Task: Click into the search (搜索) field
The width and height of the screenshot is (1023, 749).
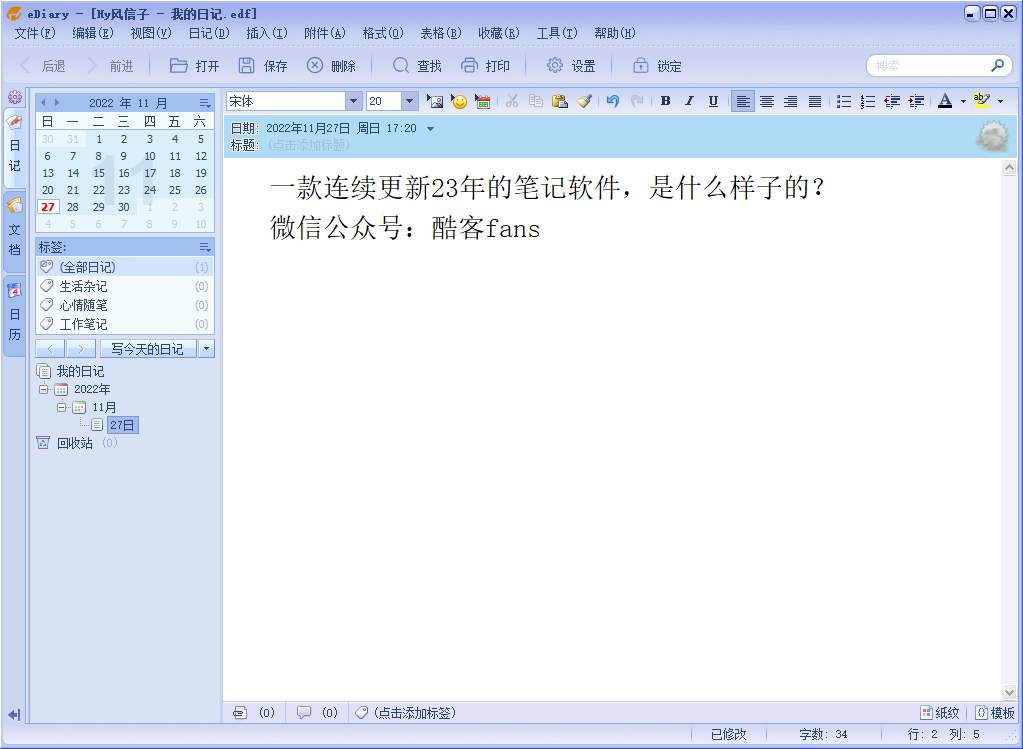Action: (x=930, y=66)
